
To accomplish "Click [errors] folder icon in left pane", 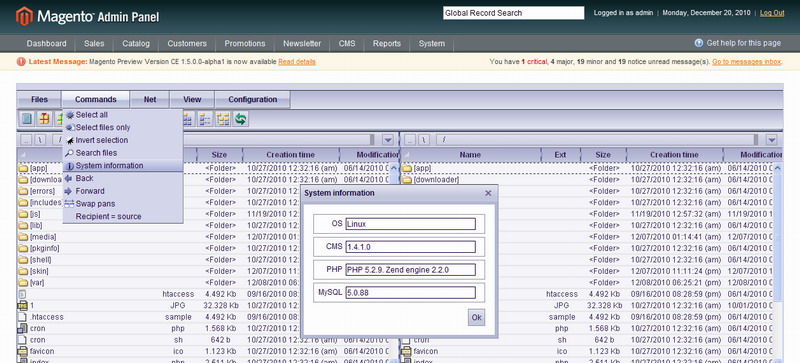I will [x=23, y=191].
